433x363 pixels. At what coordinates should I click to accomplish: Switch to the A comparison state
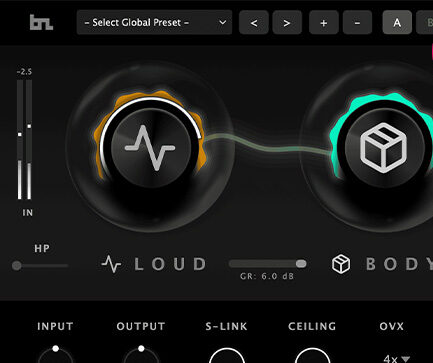pos(397,23)
